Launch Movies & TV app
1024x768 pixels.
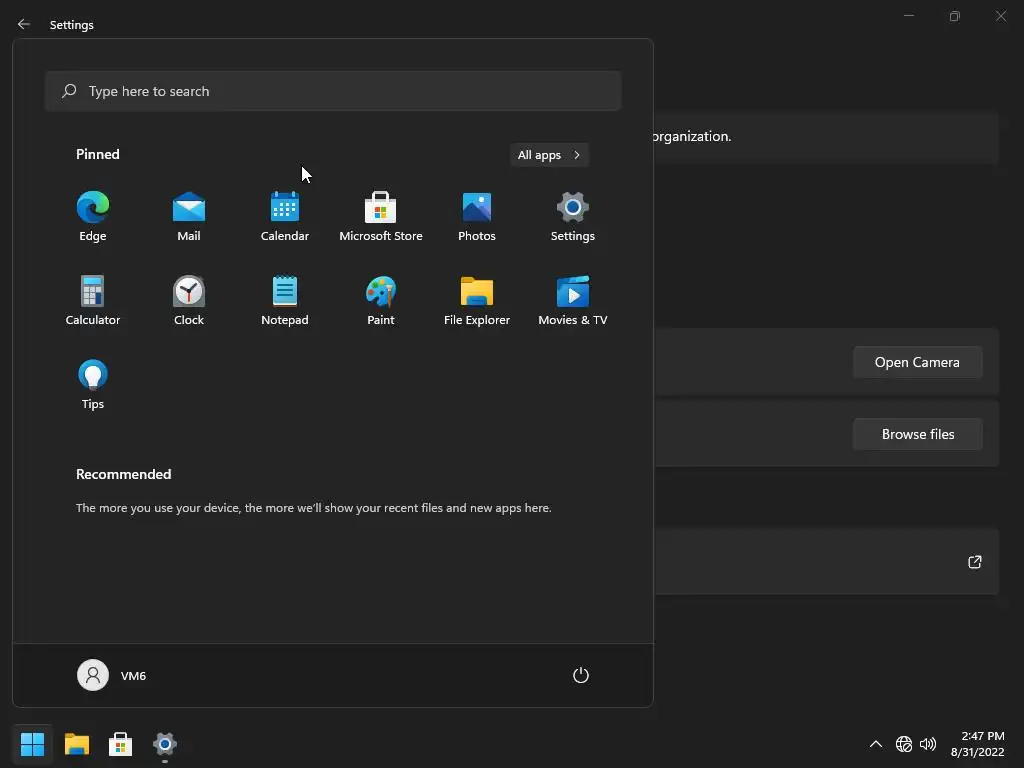point(573,300)
